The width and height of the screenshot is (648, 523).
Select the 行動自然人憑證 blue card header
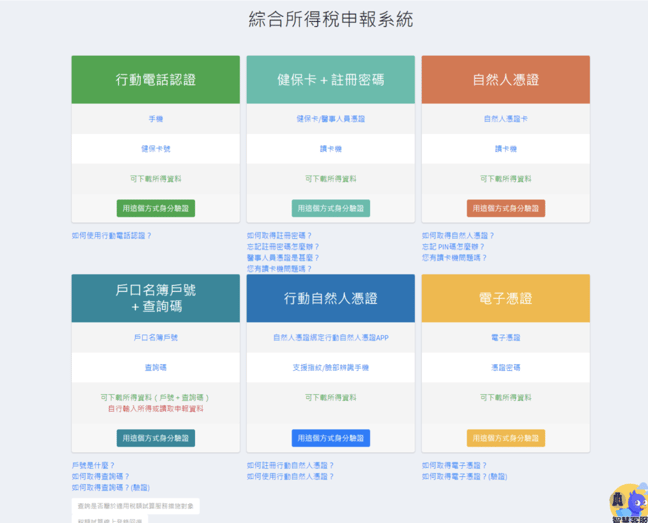coord(331,298)
